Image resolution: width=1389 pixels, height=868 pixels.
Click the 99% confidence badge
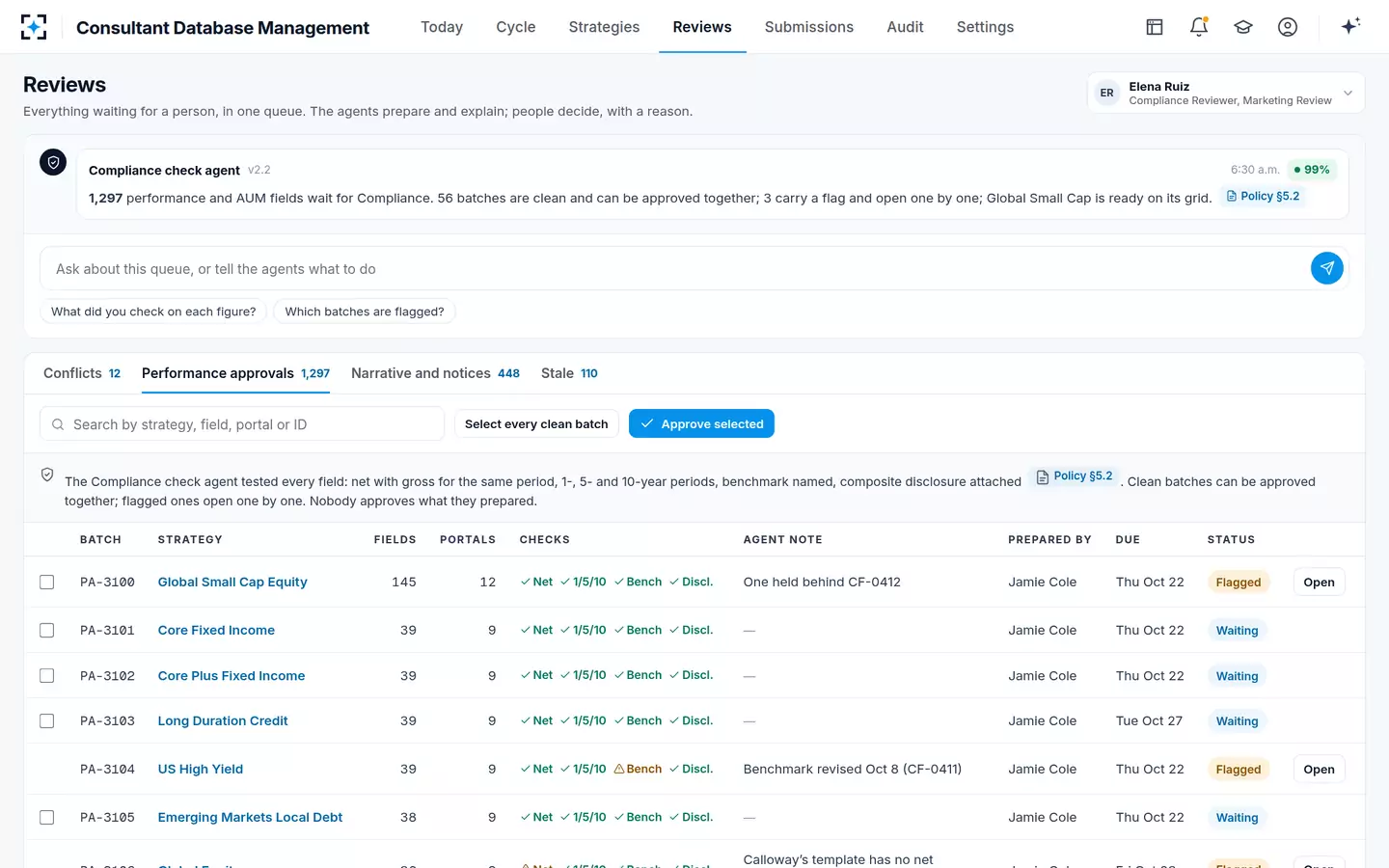coord(1312,170)
